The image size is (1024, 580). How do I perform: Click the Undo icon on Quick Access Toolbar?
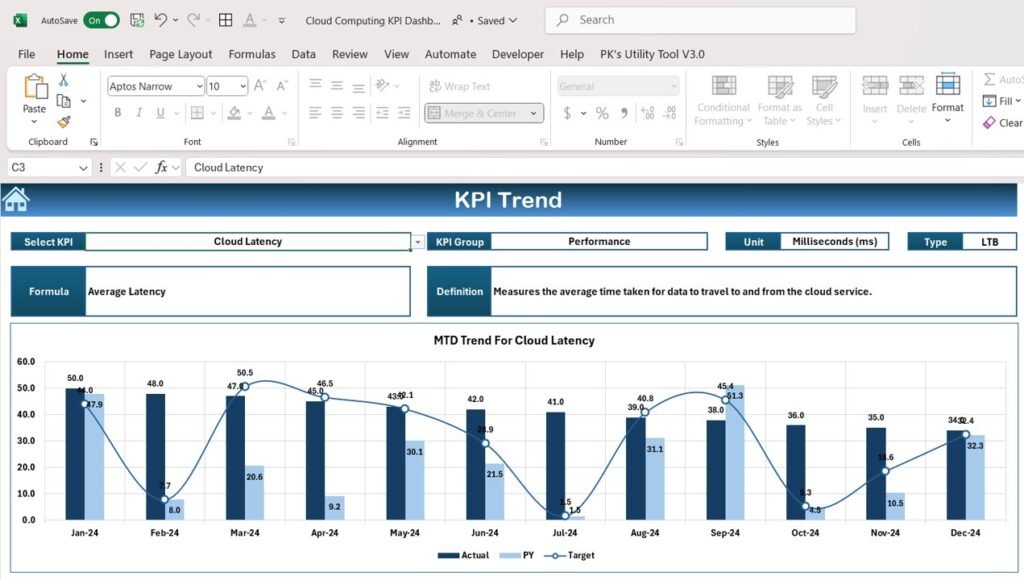160,19
